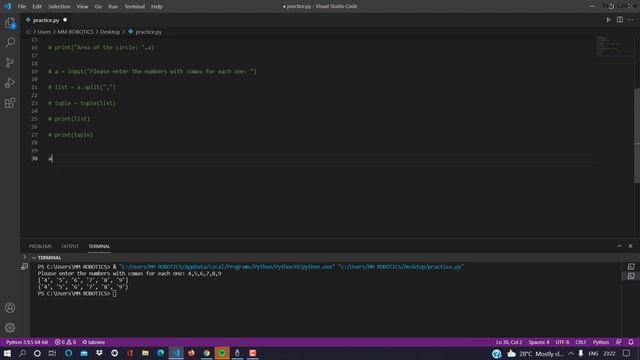Open Source Control view
The height and width of the screenshot is (360, 640).
pyautogui.click(x=10, y=62)
